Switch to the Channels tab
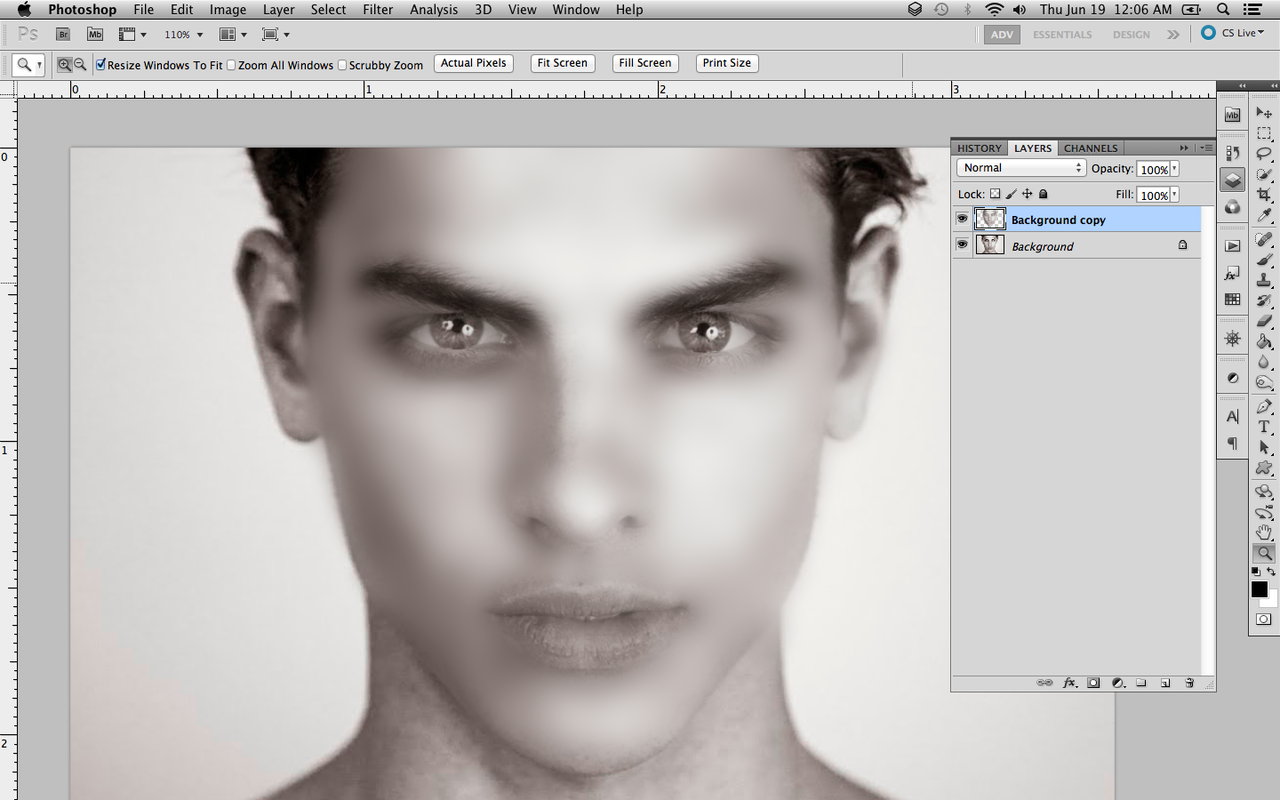 pyautogui.click(x=1091, y=148)
